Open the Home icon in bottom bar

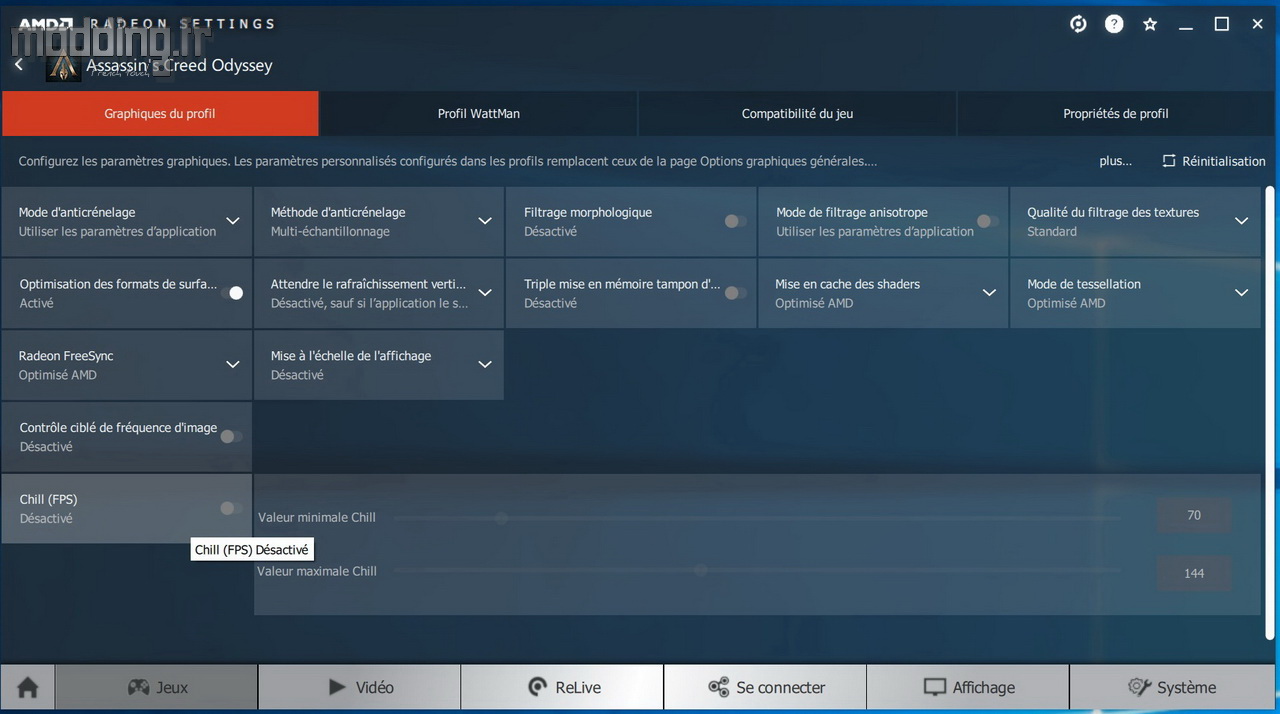[28, 688]
